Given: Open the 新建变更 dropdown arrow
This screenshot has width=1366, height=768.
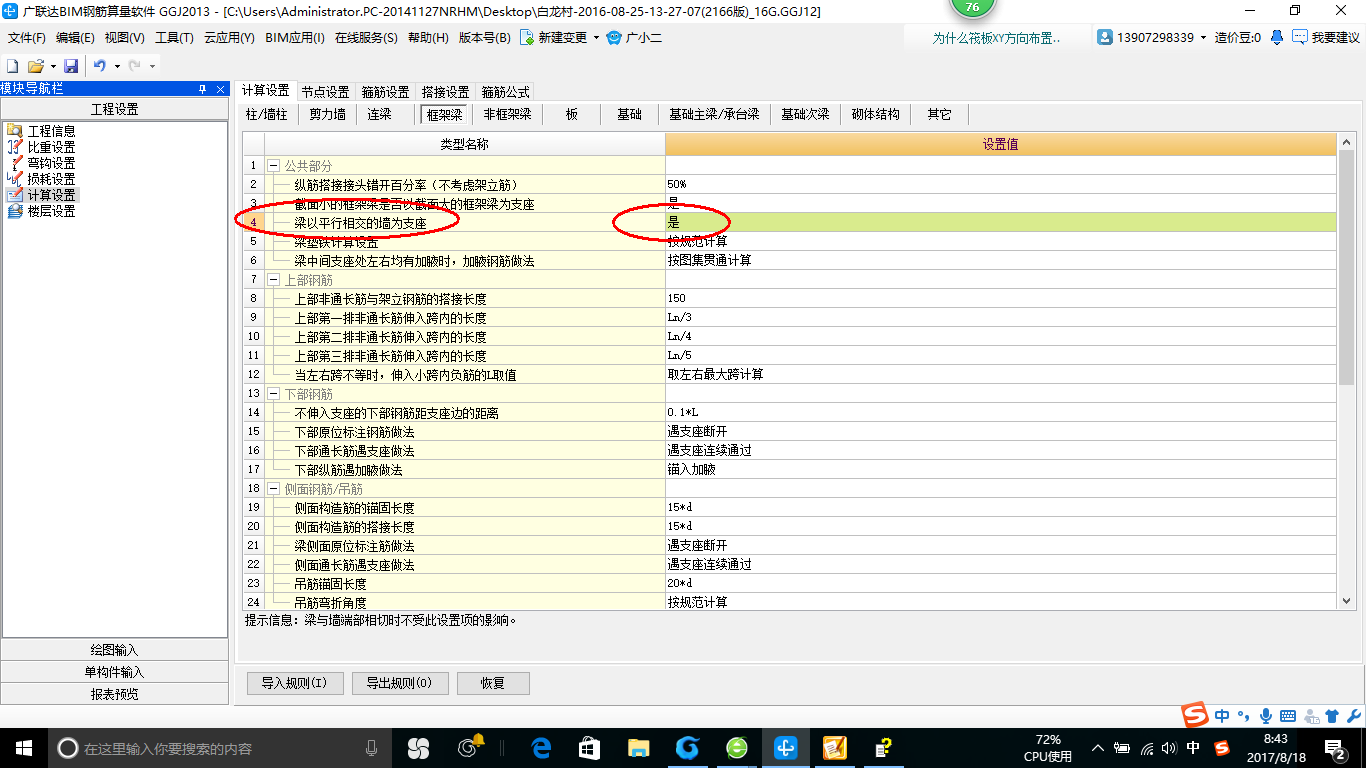Looking at the screenshot, I should coord(596,38).
